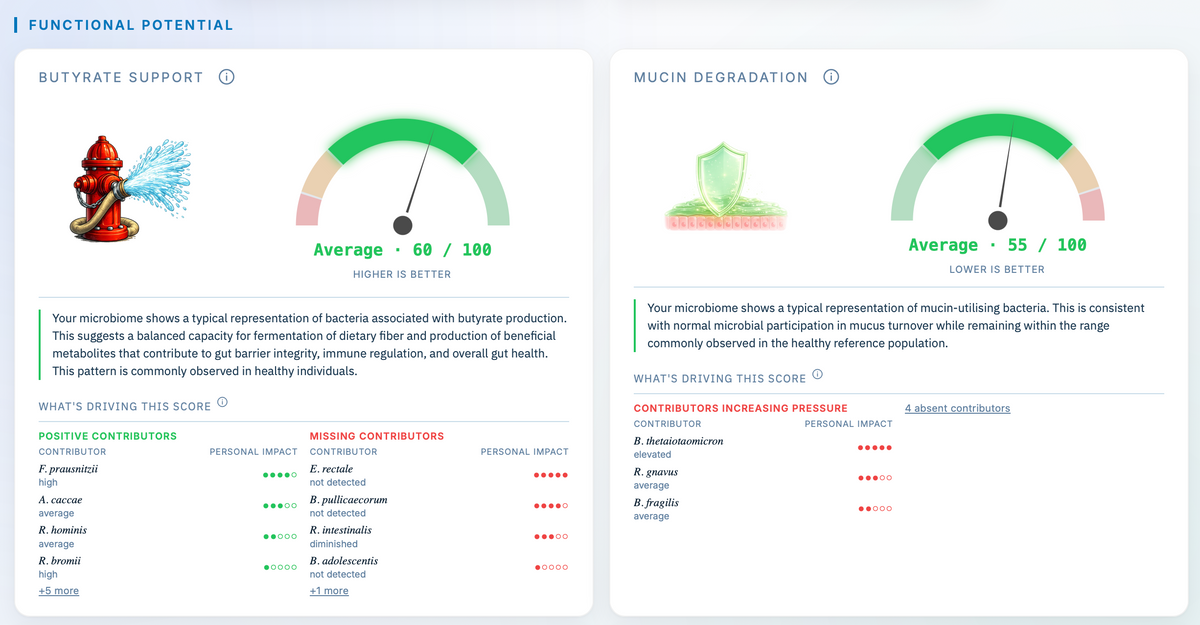
Task: Expand '+5 more' positive contributors
Action: 59,591
